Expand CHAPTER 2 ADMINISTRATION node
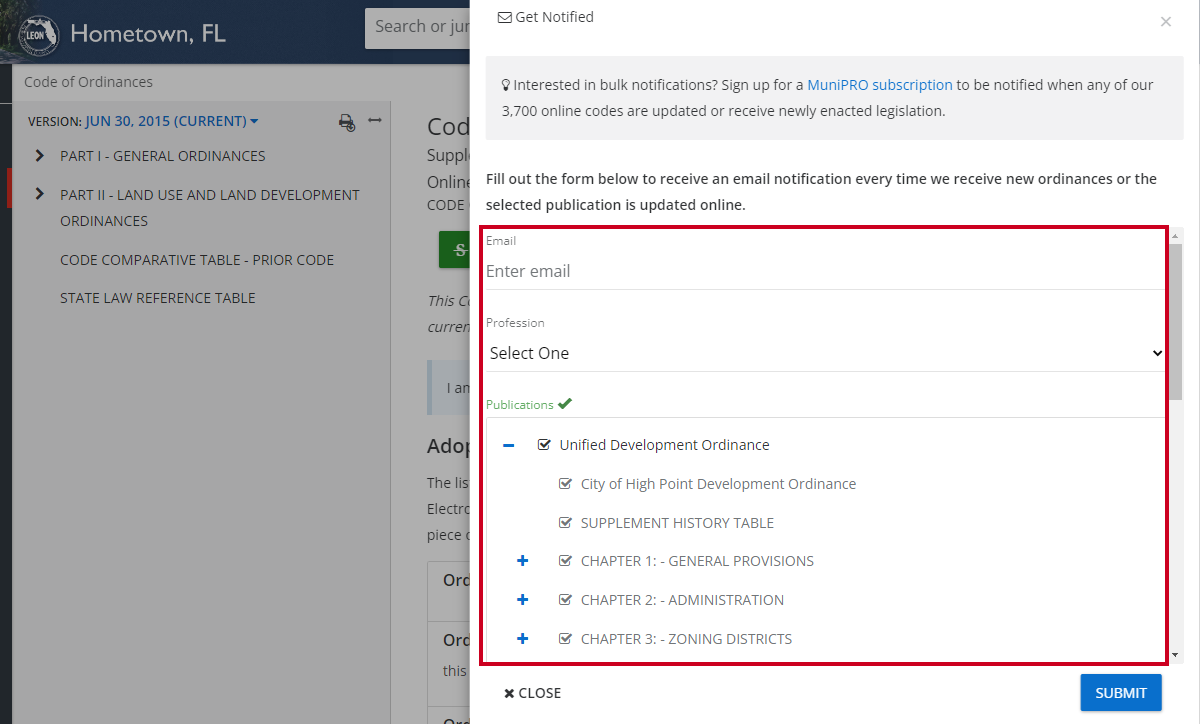Screen dimensions: 1200x724 point(522,600)
